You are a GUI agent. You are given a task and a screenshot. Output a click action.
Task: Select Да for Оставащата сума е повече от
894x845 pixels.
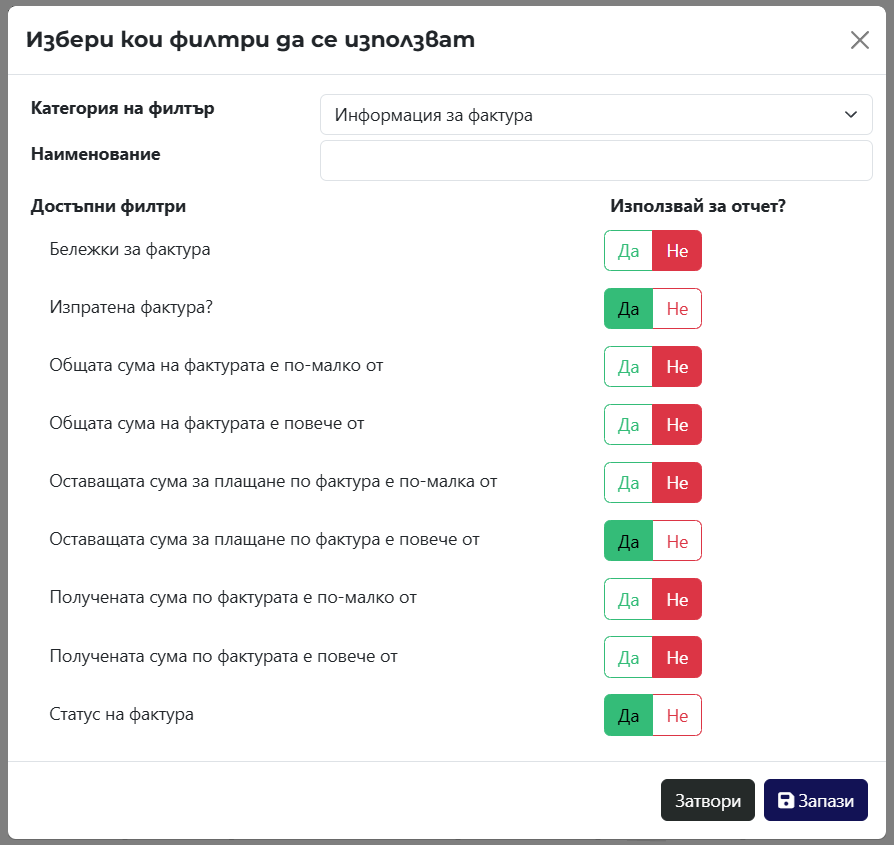tap(628, 541)
